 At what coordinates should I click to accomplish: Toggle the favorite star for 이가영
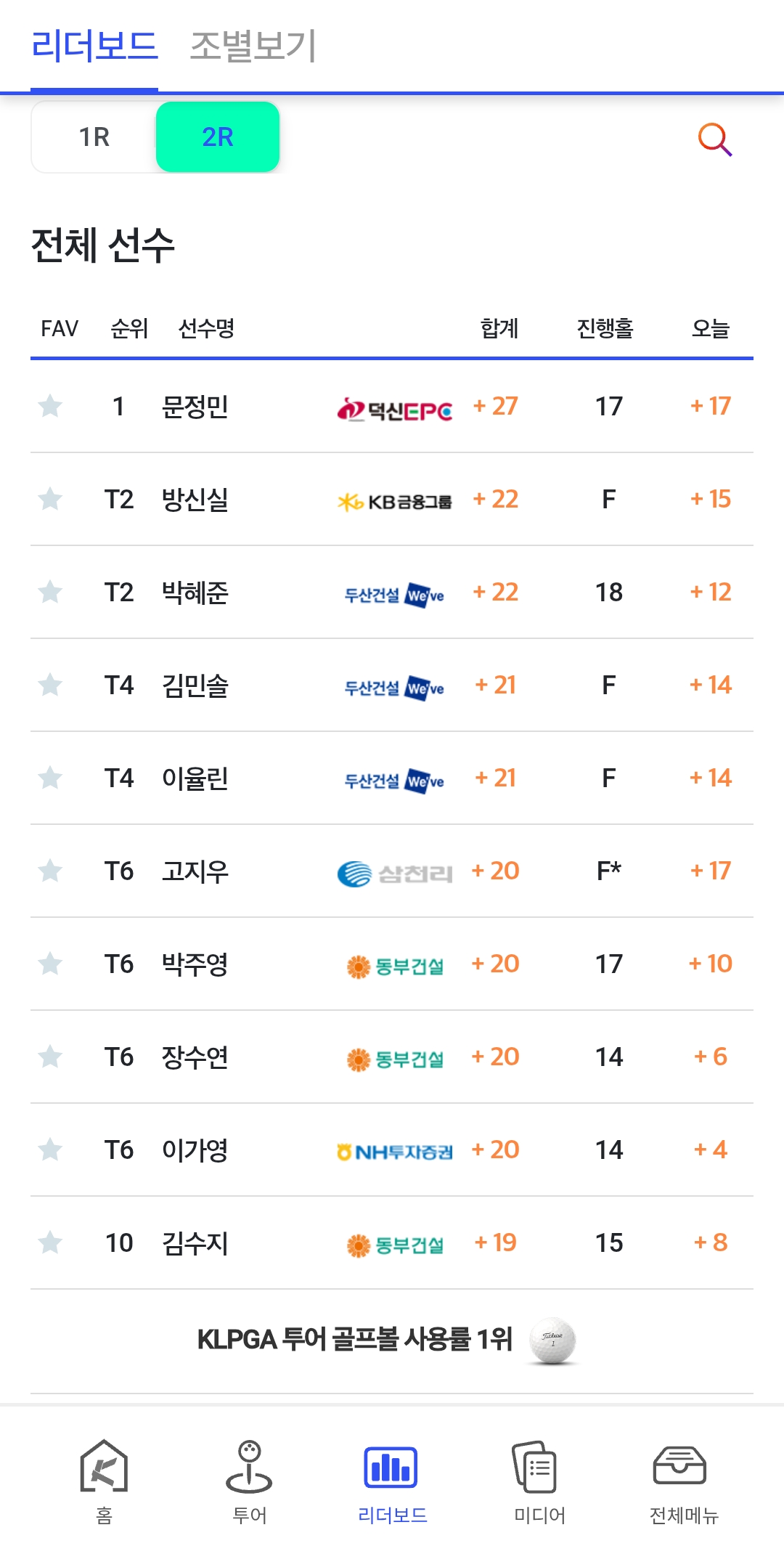click(50, 1150)
